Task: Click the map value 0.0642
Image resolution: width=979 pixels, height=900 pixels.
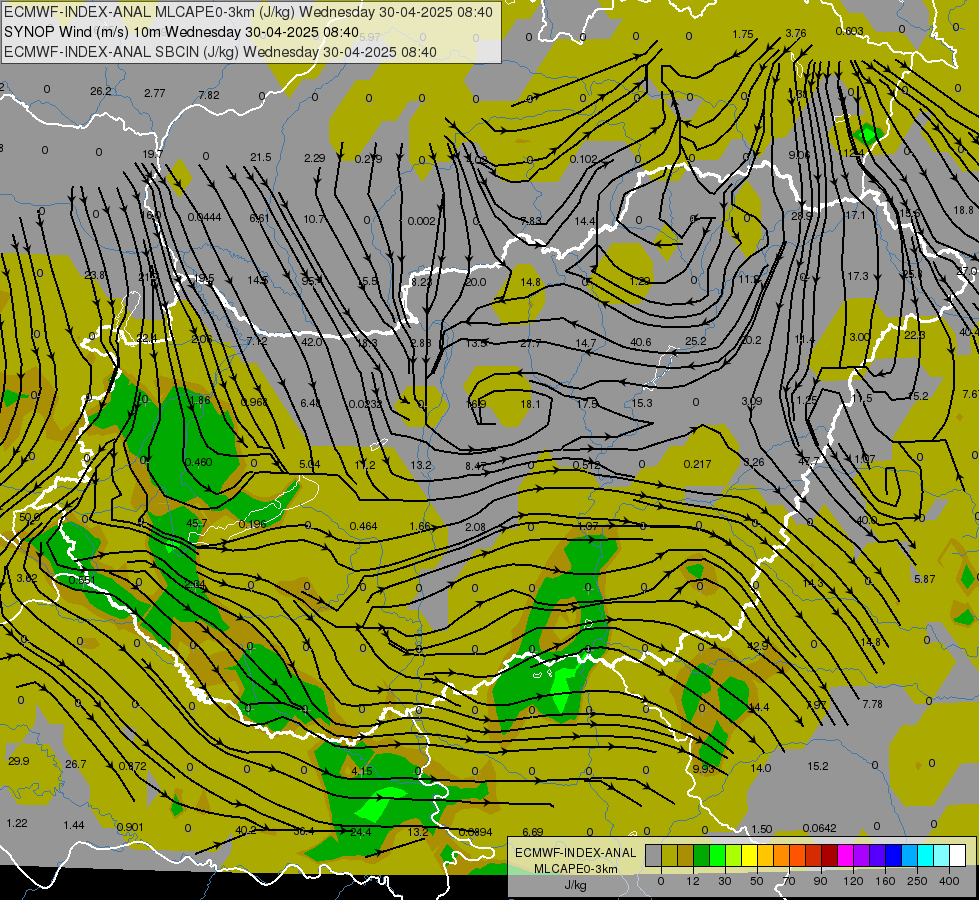Action: pos(819,828)
